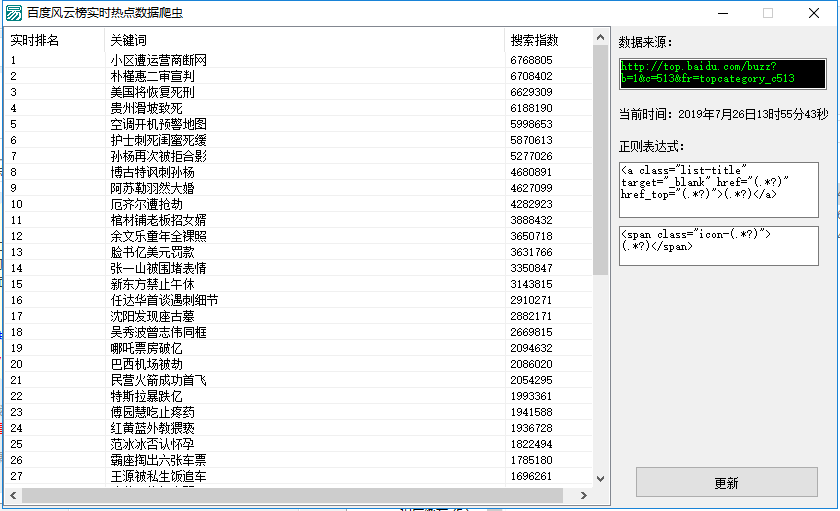Click the vertical scrollbar down arrow
Screen dimensions: 840x511
pos(600,479)
